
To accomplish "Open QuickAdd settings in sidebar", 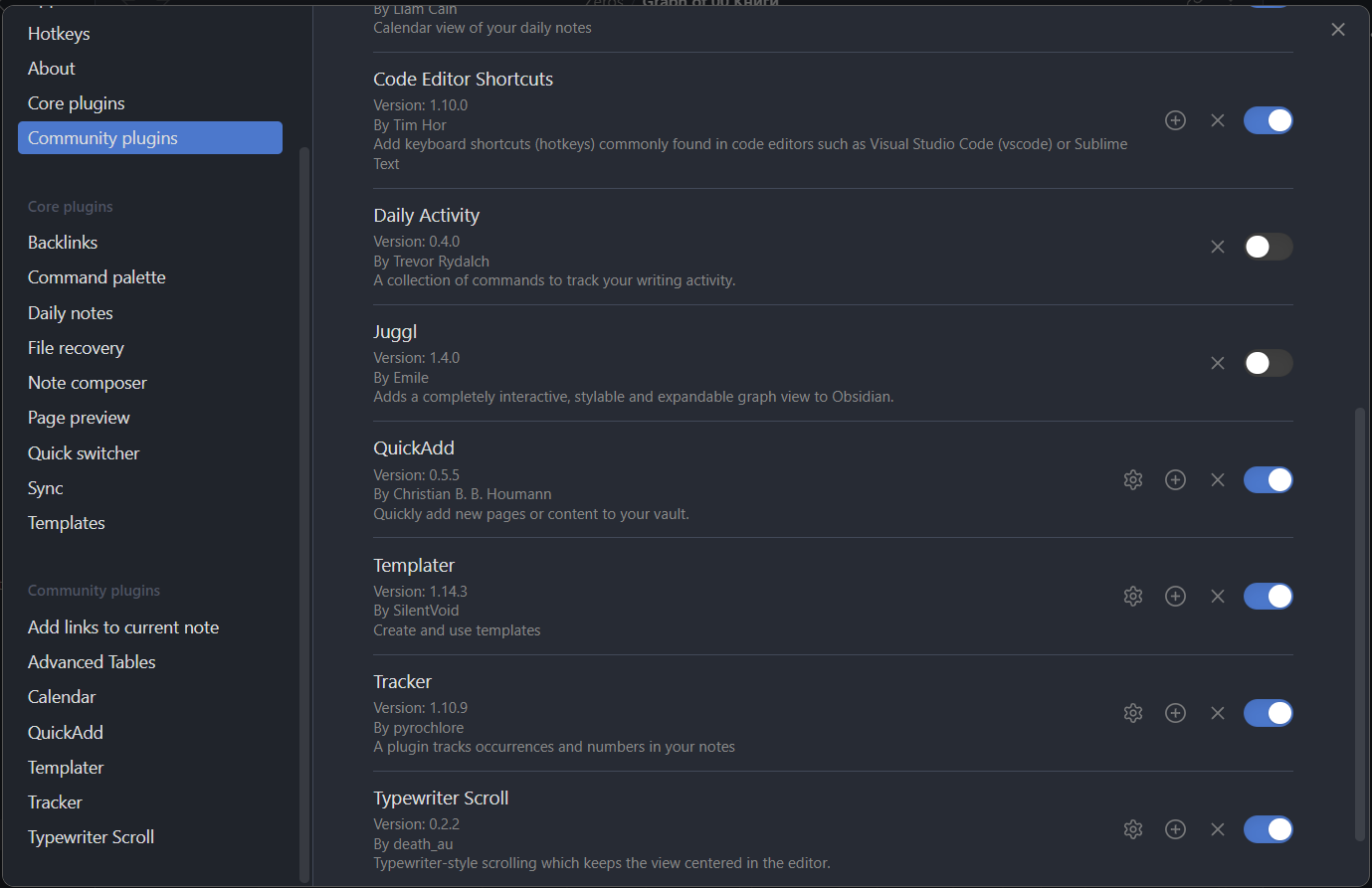I will pos(150,733).
